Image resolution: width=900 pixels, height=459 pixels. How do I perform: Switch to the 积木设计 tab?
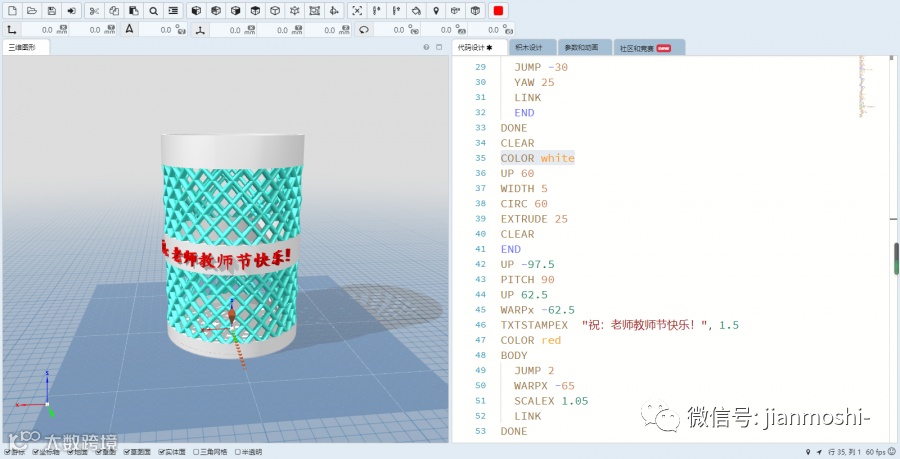pos(529,47)
